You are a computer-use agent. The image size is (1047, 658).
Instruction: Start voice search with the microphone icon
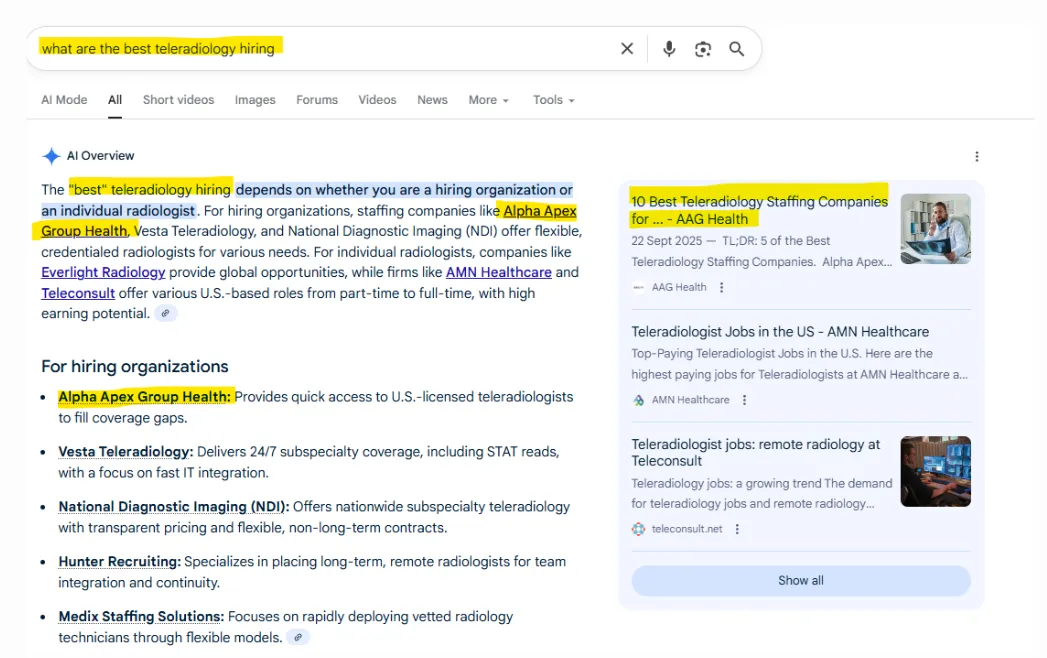point(668,49)
